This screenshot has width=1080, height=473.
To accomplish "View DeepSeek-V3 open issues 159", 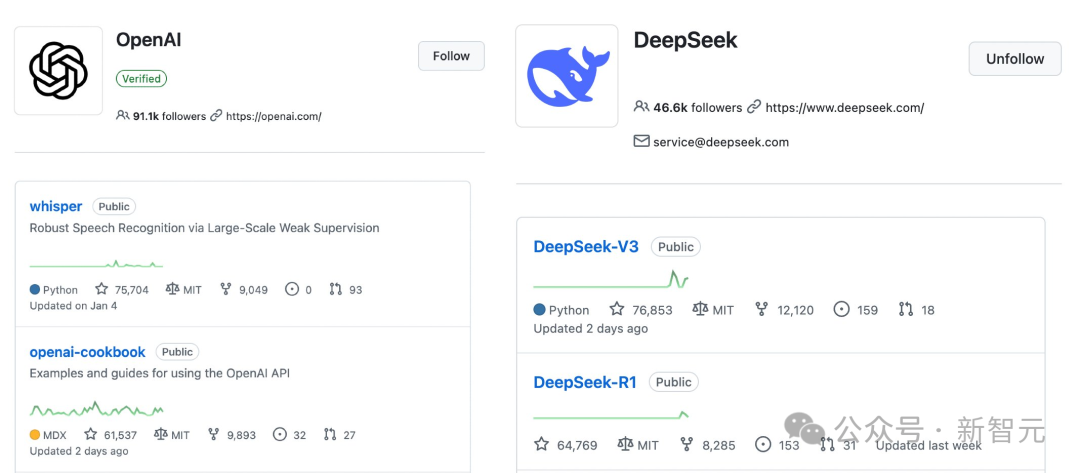I will pyautogui.click(x=855, y=310).
